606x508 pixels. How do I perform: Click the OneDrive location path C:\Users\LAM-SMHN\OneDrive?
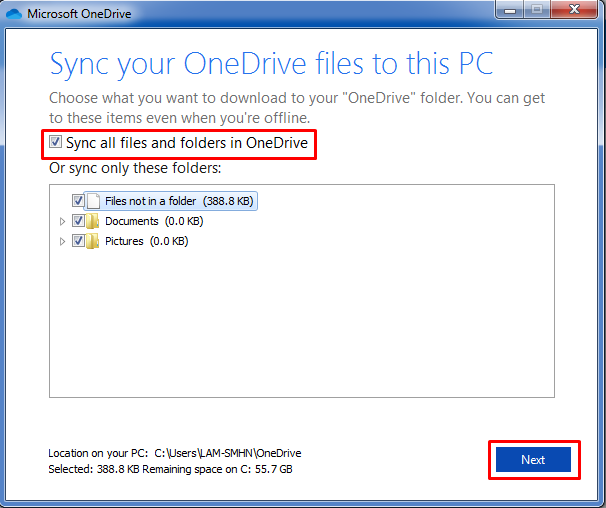click(228, 453)
